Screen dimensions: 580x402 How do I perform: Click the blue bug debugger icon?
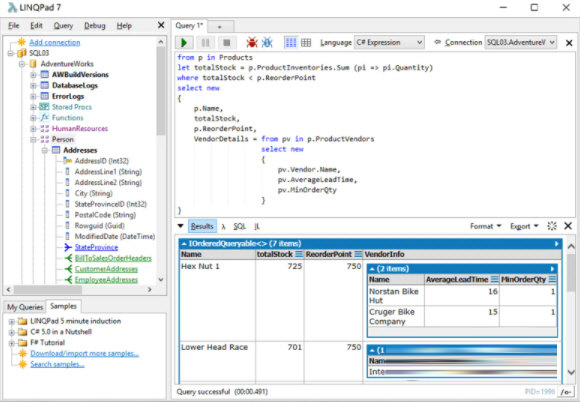tap(267, 43)
